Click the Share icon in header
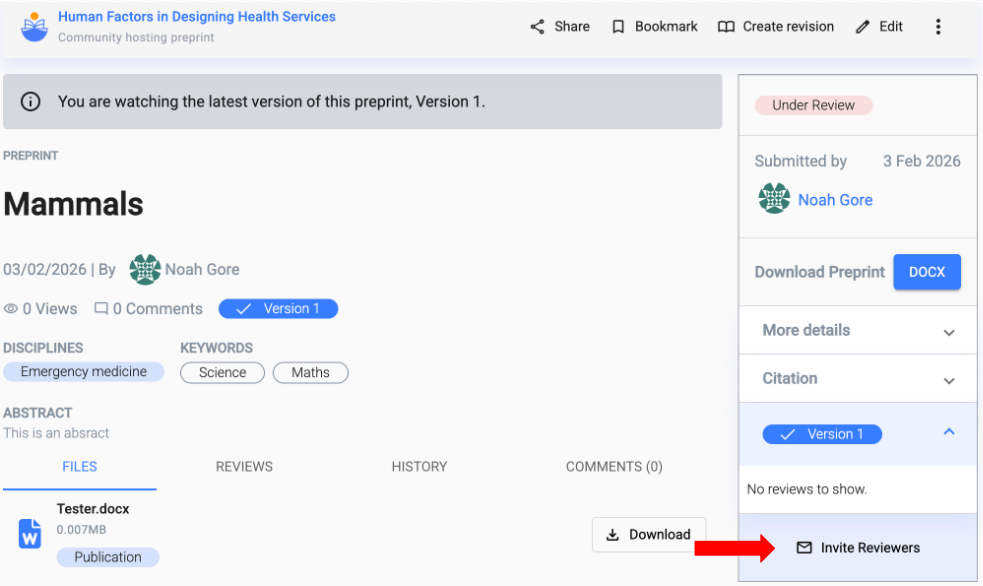The image size is (983, 586). click(x=538, y=27)
